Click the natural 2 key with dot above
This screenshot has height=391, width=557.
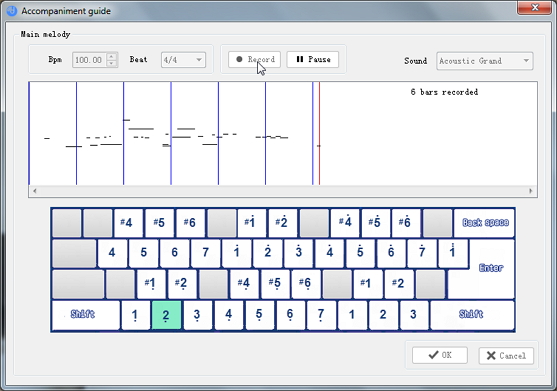tap(267, 254)
